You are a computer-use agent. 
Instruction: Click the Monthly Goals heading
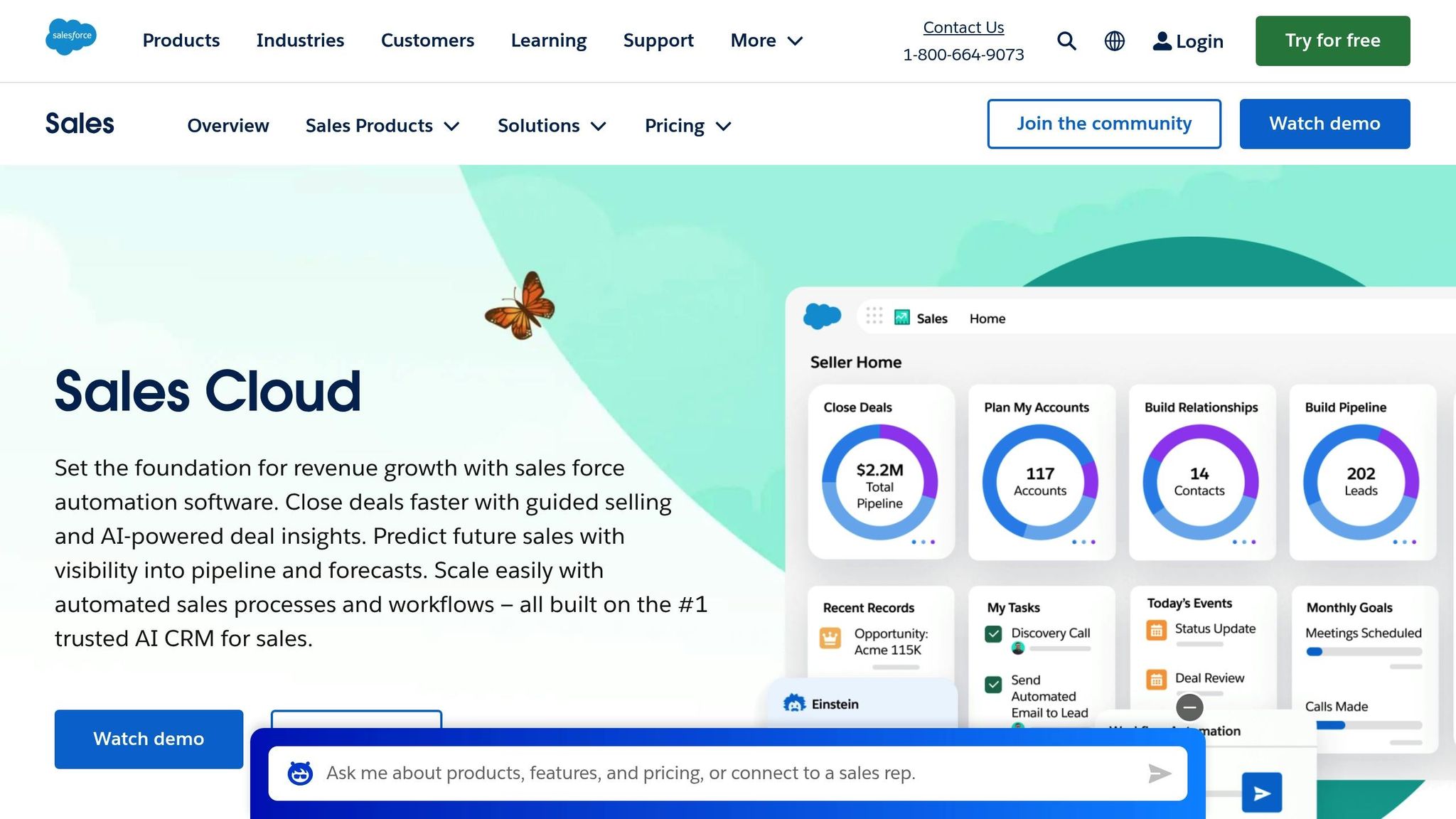point(1349,608)
